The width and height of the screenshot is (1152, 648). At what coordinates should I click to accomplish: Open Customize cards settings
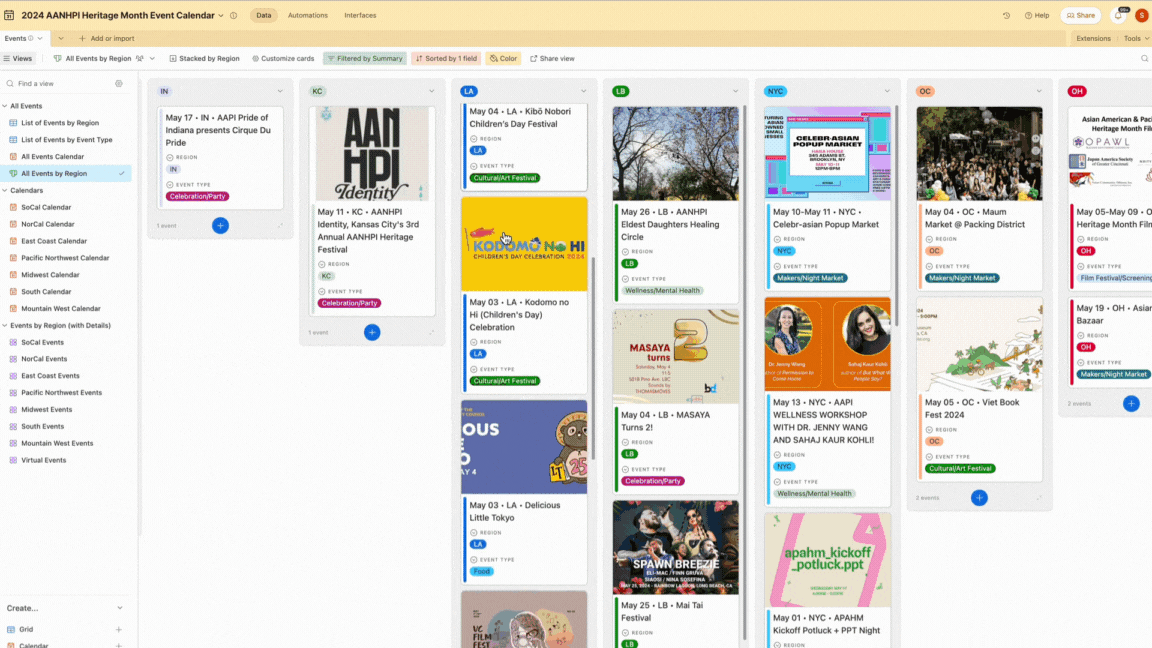(283, 59)
